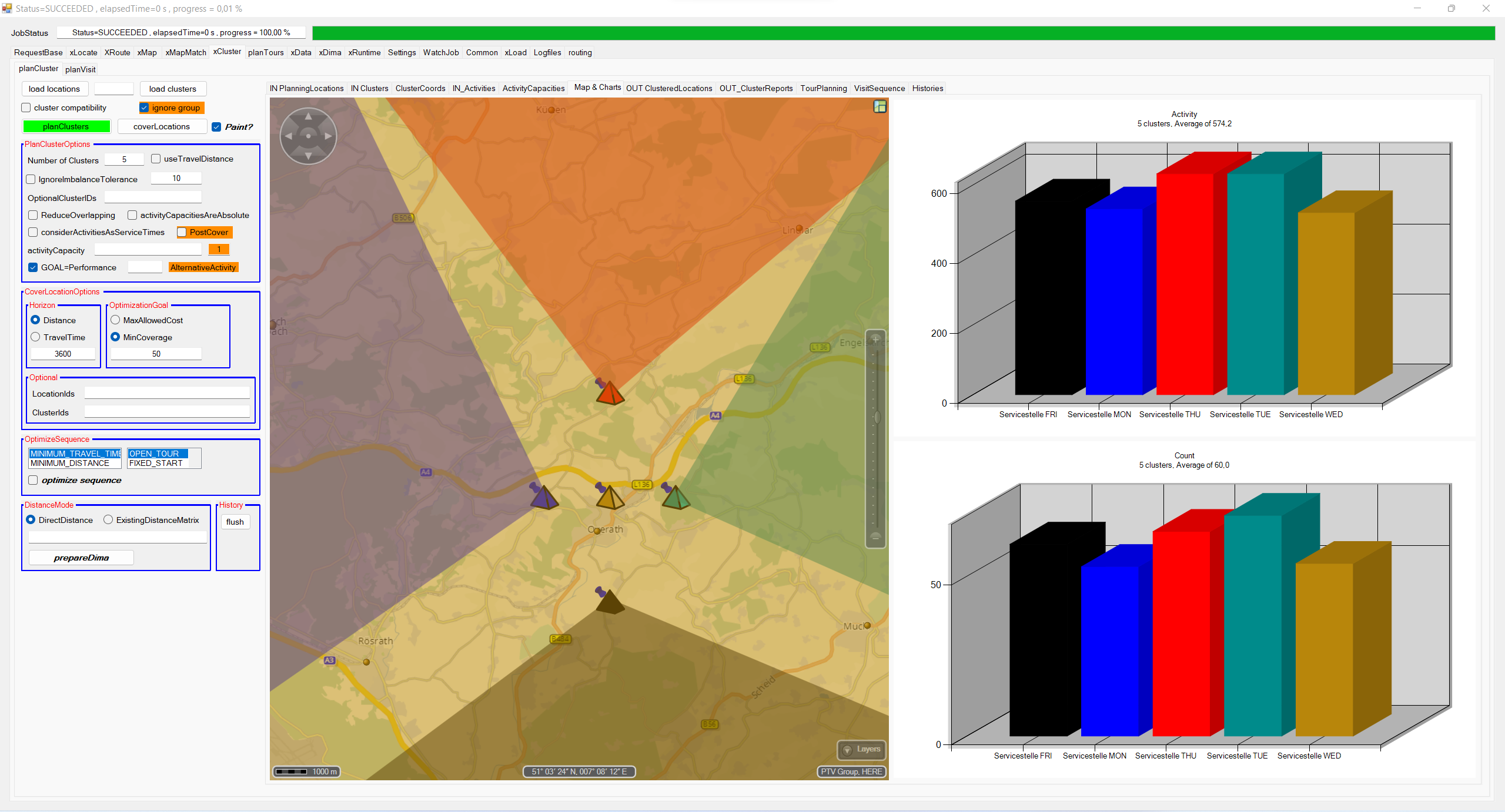Click the map zoom slider handle

(x=877, y=417)
